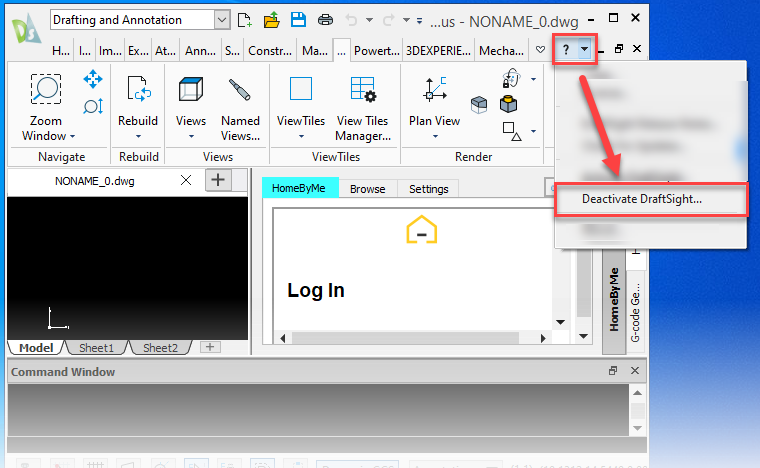Click the plus button to add drawing tab
The height and width of the screenshot is (468, 760).
[218, 180]
